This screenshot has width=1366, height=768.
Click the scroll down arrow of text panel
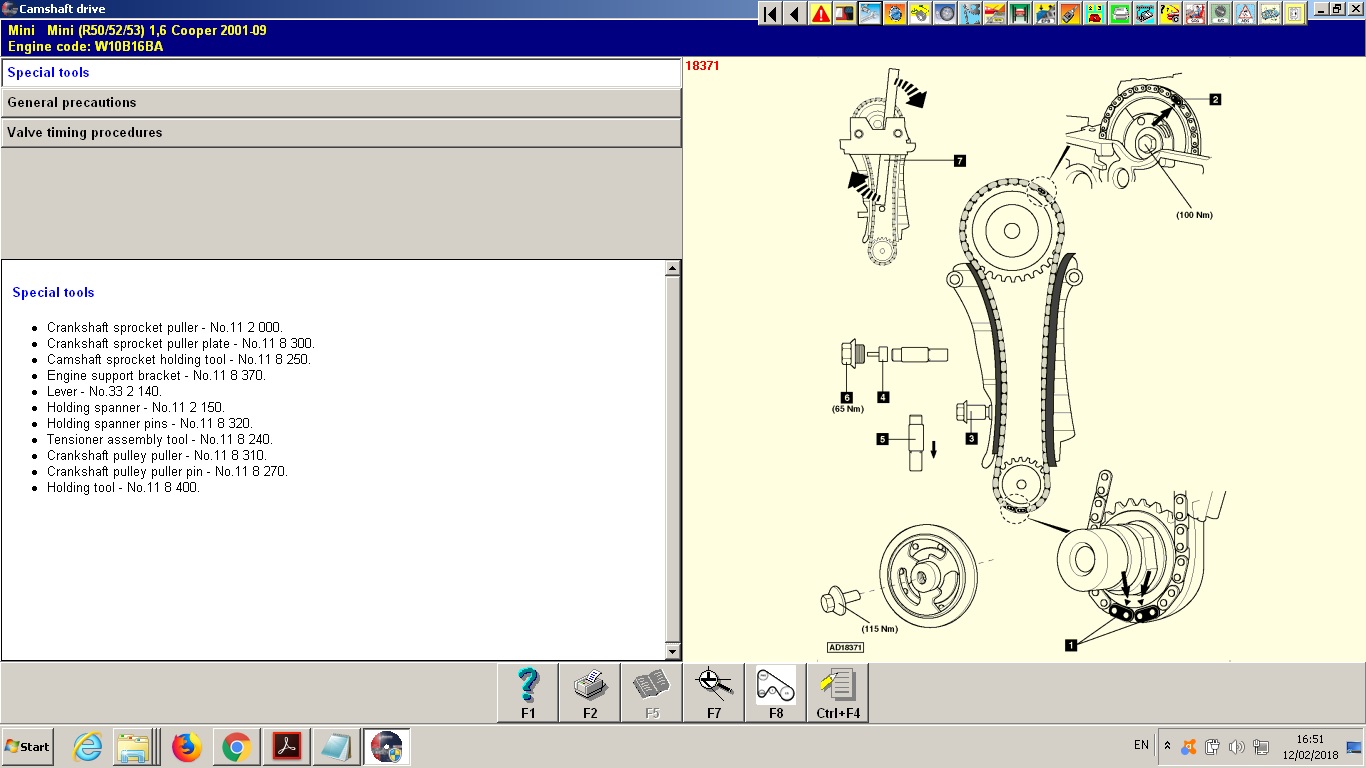click(x=672, y=652)
